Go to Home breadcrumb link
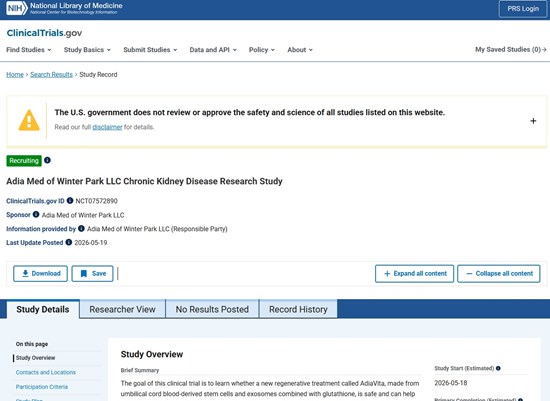550x401 pixels. [x=15, y=74]
